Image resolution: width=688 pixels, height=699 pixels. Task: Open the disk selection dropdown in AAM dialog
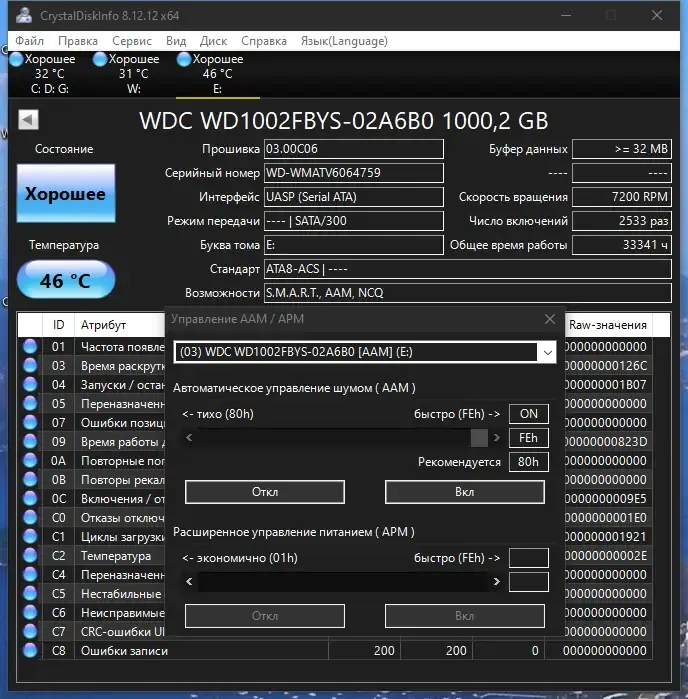click(548, 352)
